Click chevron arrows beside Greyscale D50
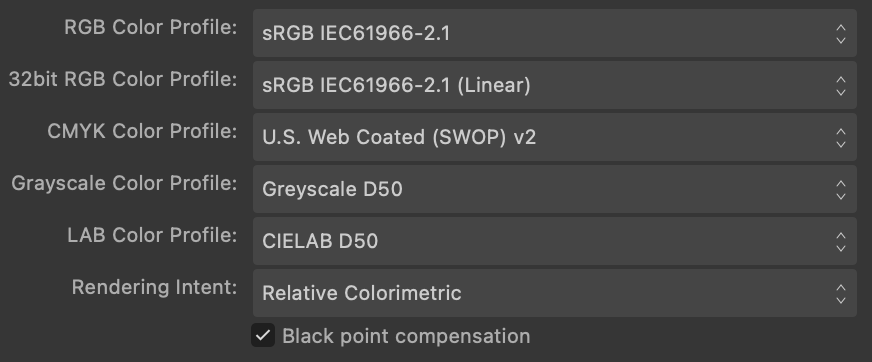872x362 pixels. (x=841, y=189)
